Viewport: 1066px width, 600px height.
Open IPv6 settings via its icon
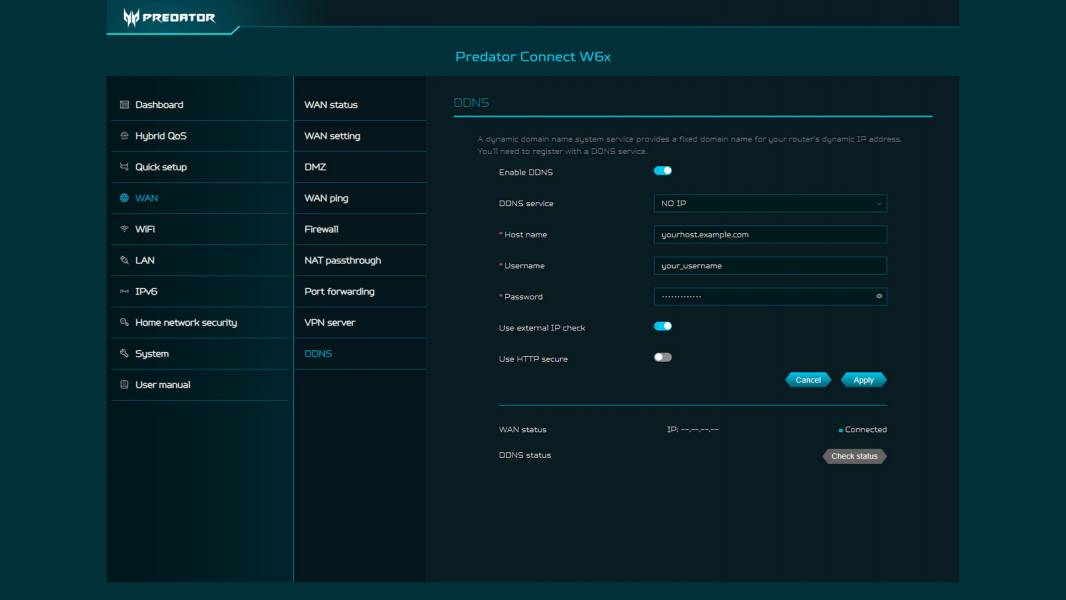[x=124, y=291]
